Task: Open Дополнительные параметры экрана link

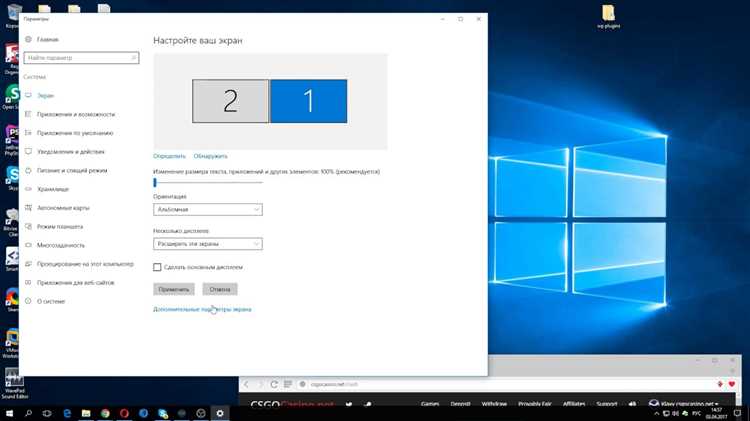Action: pyautogui.click(x=202, y=309)
